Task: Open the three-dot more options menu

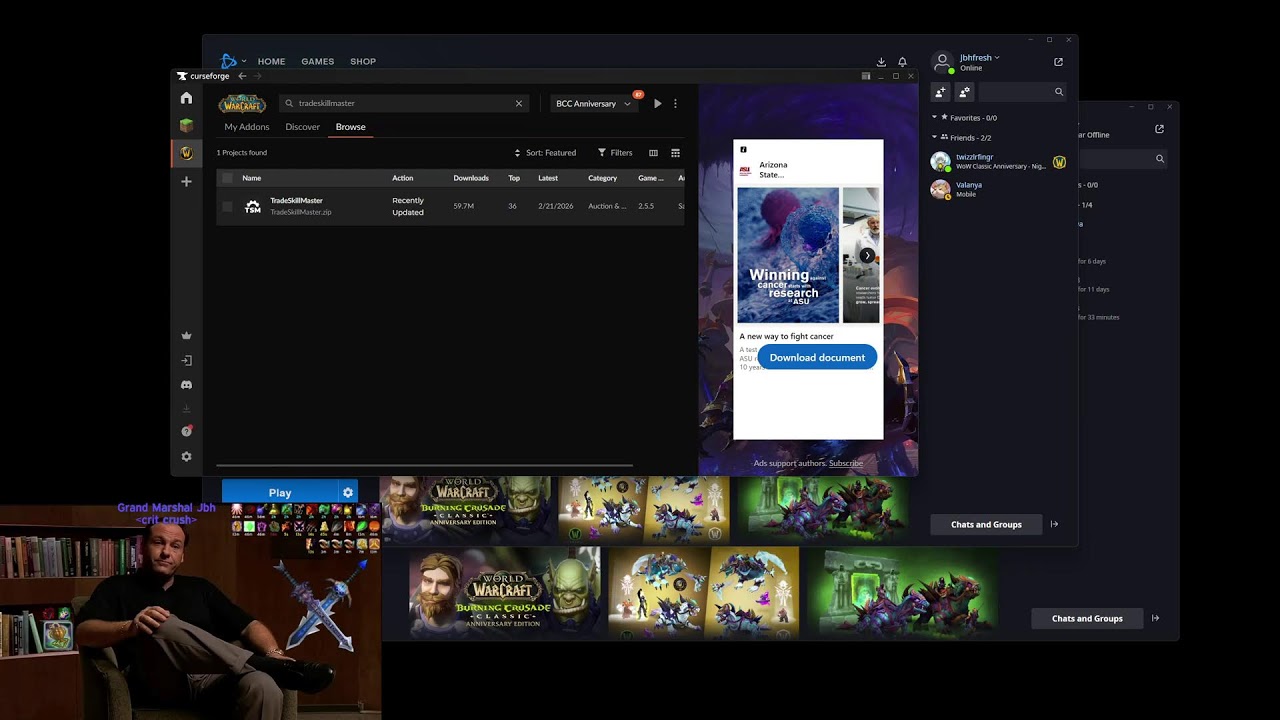Action: (x=675, y=103)
